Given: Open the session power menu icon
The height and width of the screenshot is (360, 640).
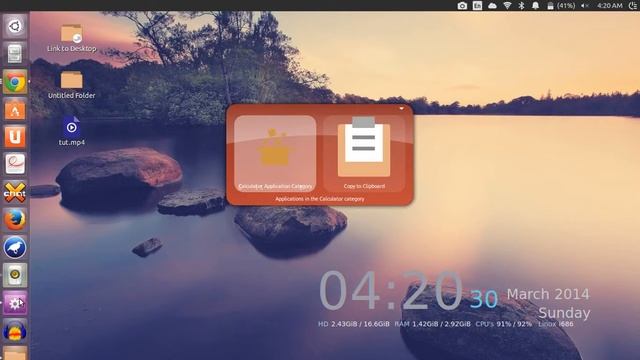Looking at the screenshot, I should point(633,5).
